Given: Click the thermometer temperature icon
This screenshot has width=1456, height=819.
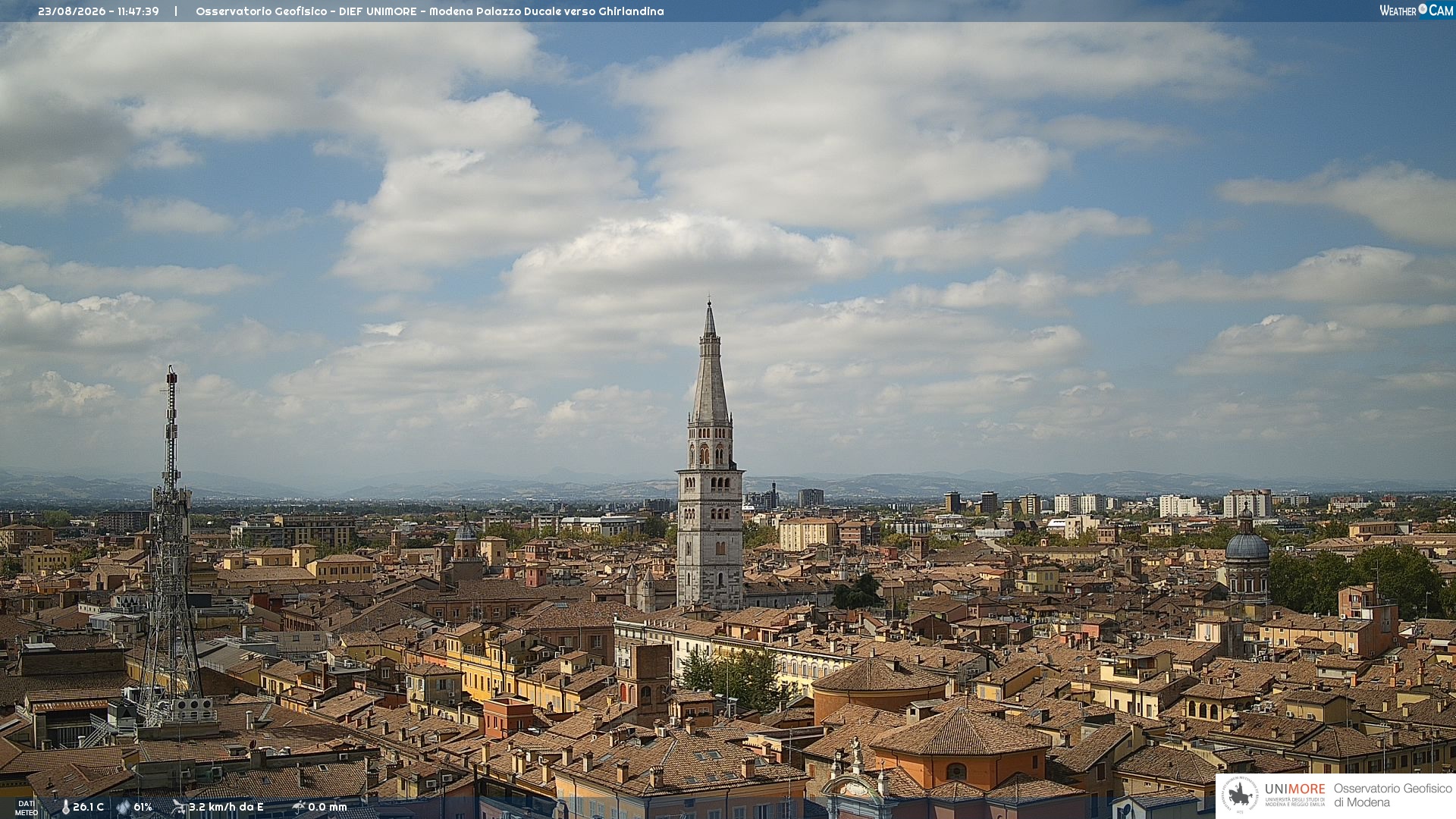Looking at the screenshot, I should 65,807.
